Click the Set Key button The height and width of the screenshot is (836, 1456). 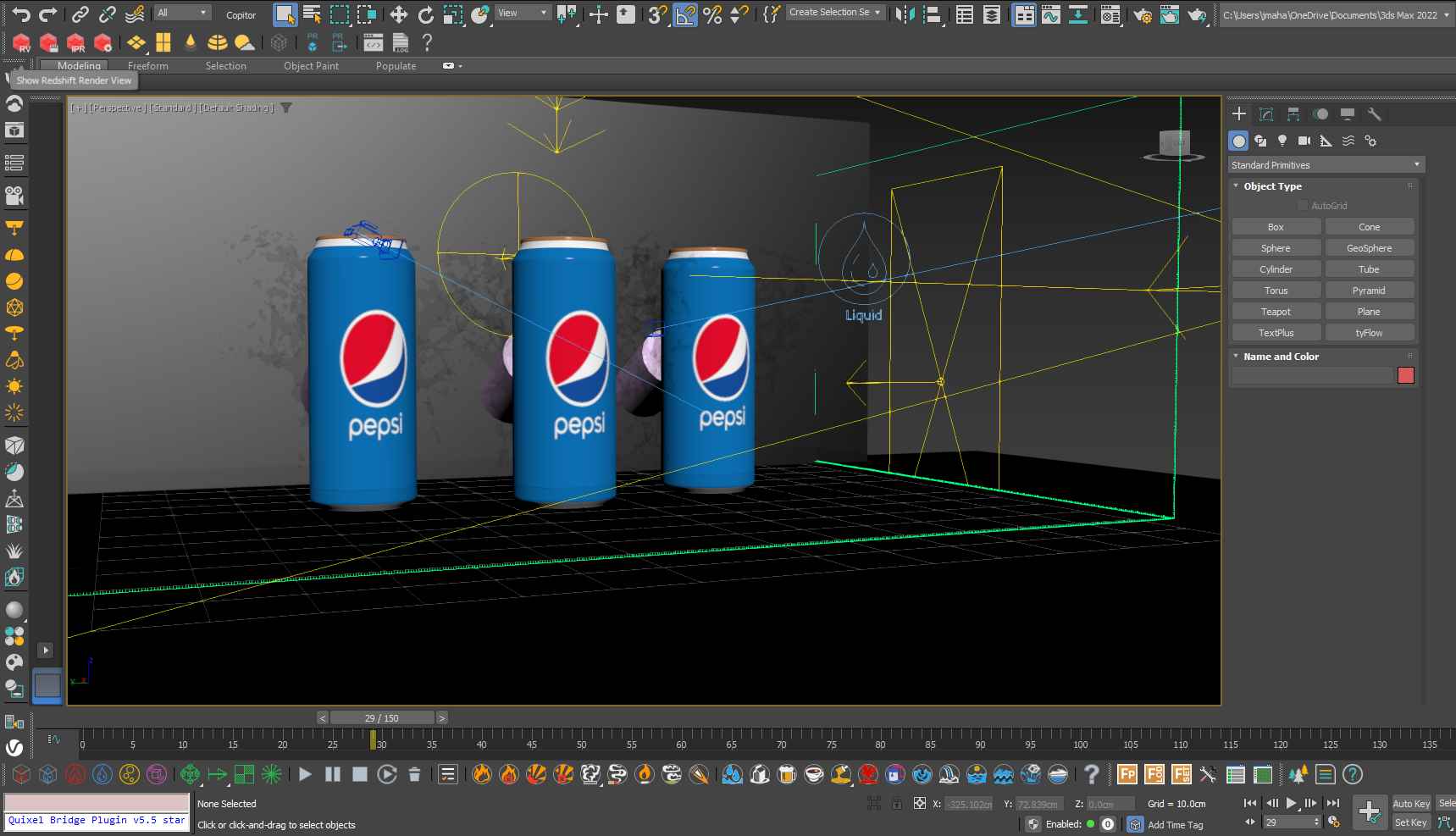point(1411,822)
